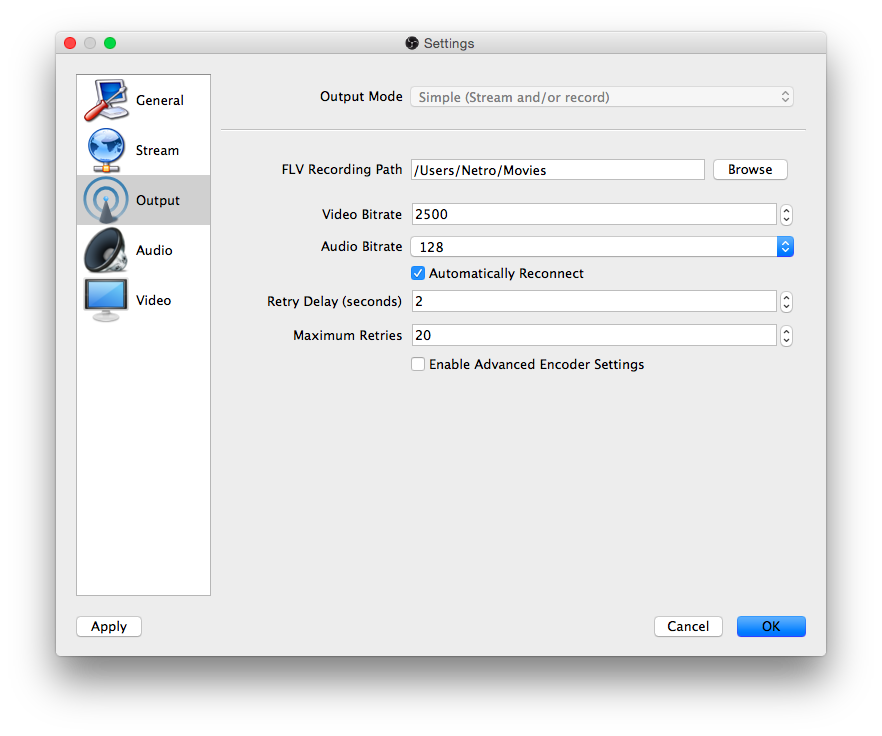
Task: Zoom the Settings window green button
Action: (x=110, y=43)
